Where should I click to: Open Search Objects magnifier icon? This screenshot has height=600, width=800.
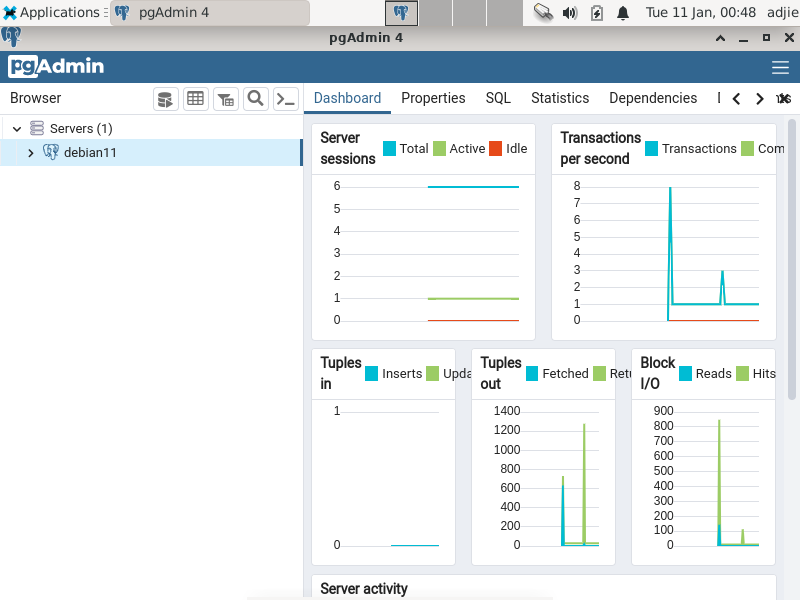[256, 98]
